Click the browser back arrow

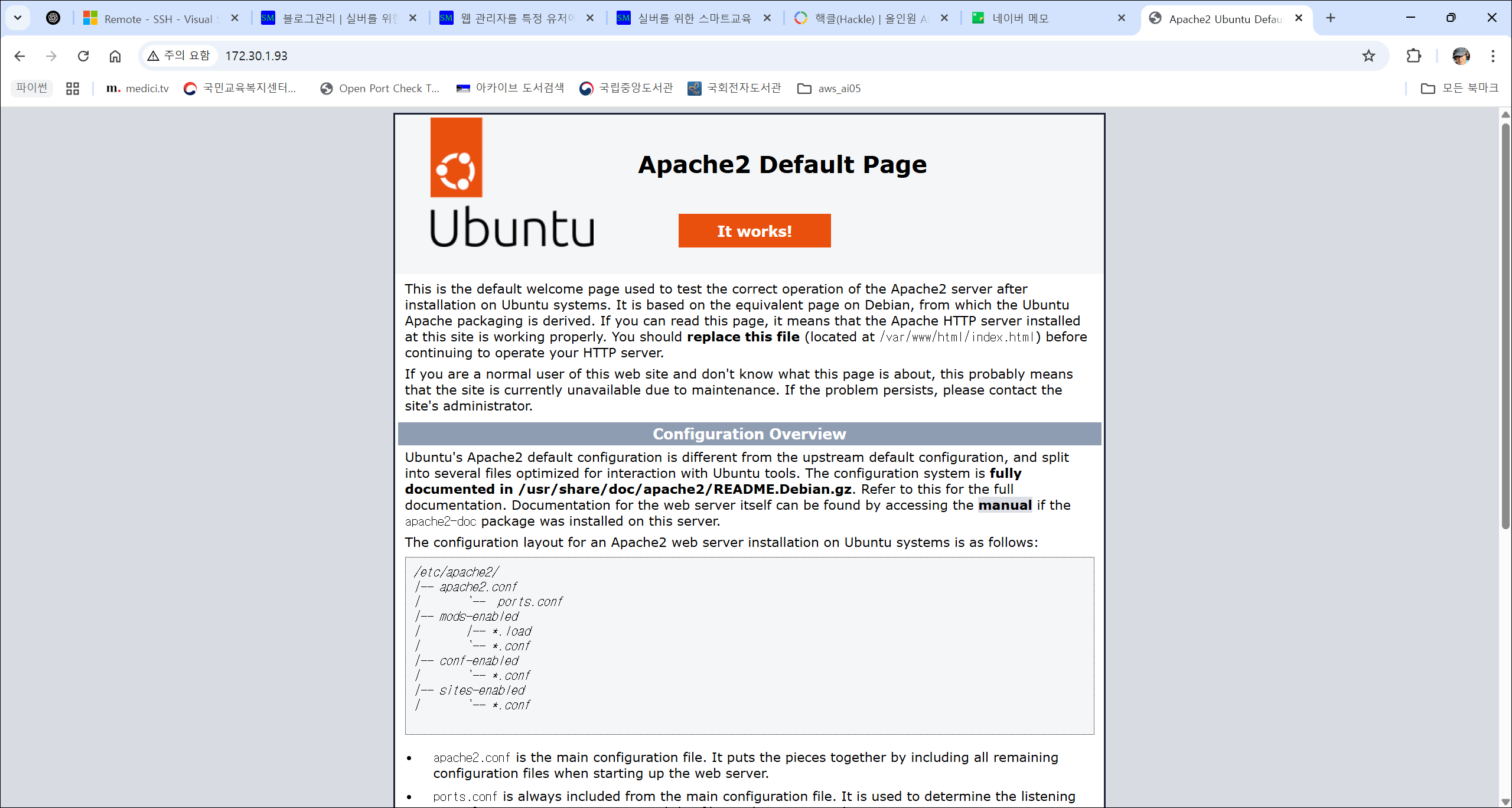click(19, 56)
